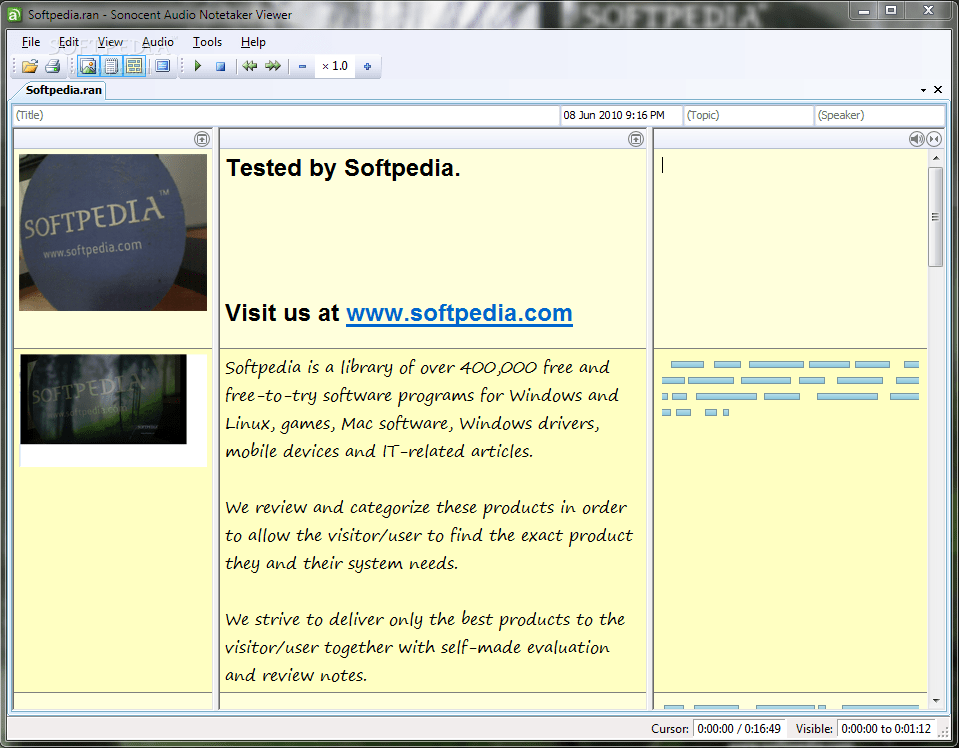Screen dimensions: 959x748
Task: Open a recording file
Action: [30, 66]
